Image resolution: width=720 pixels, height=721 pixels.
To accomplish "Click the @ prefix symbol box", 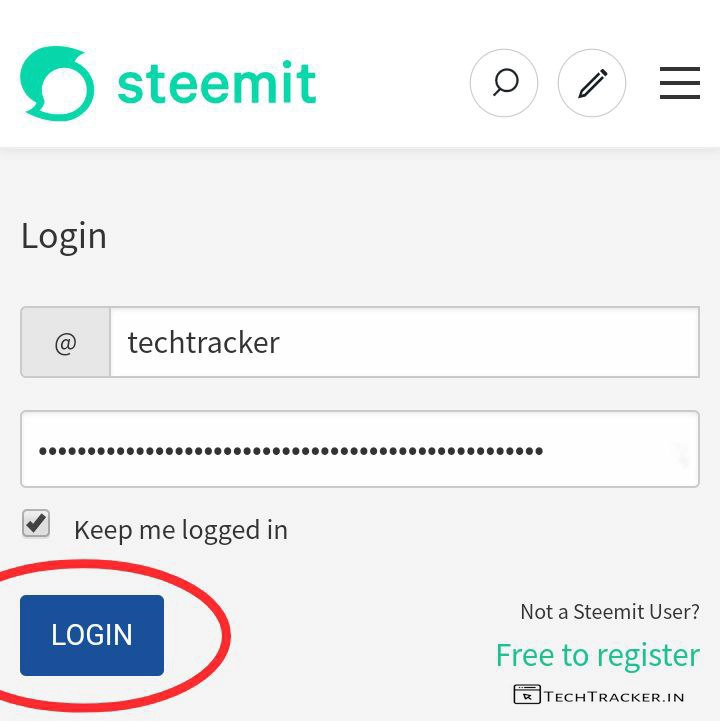I will point(66,343).
